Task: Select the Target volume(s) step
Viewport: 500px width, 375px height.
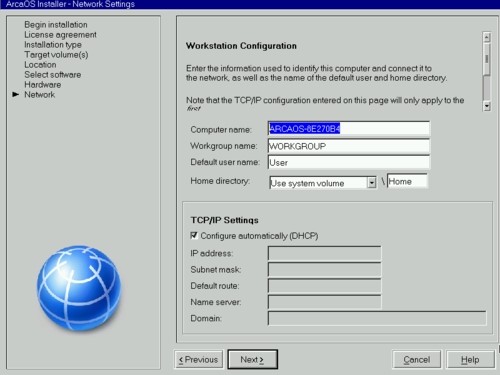Action: pyautogui.click(x=56, y=55)
